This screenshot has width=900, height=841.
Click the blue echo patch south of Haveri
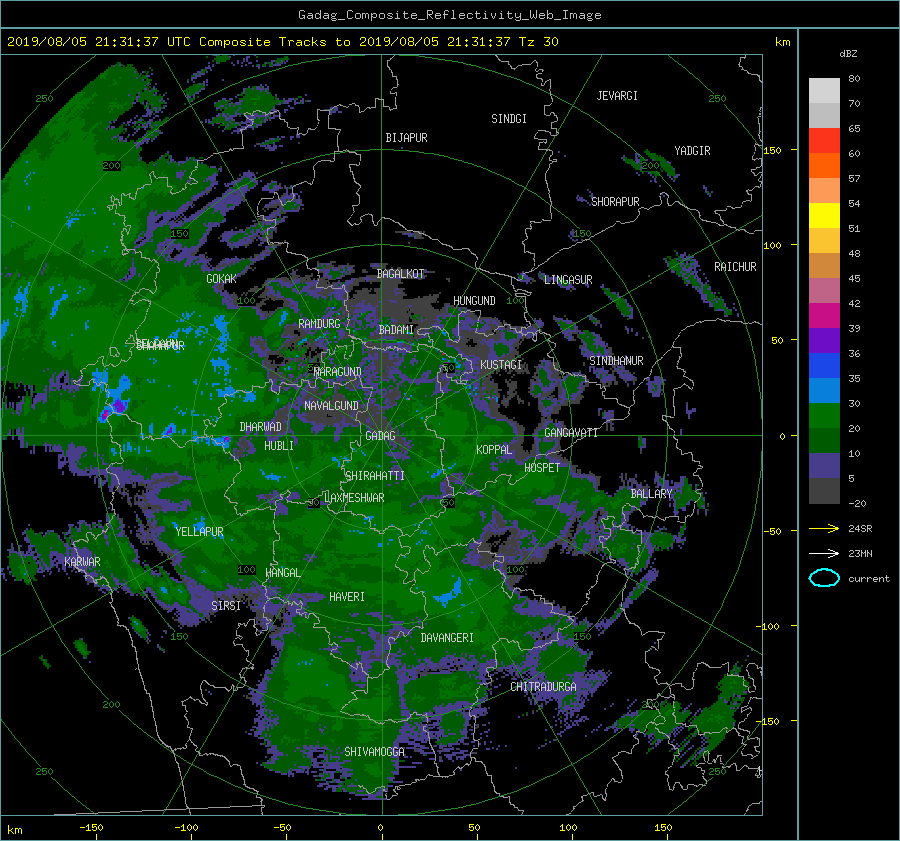click(x=449, y=594)
